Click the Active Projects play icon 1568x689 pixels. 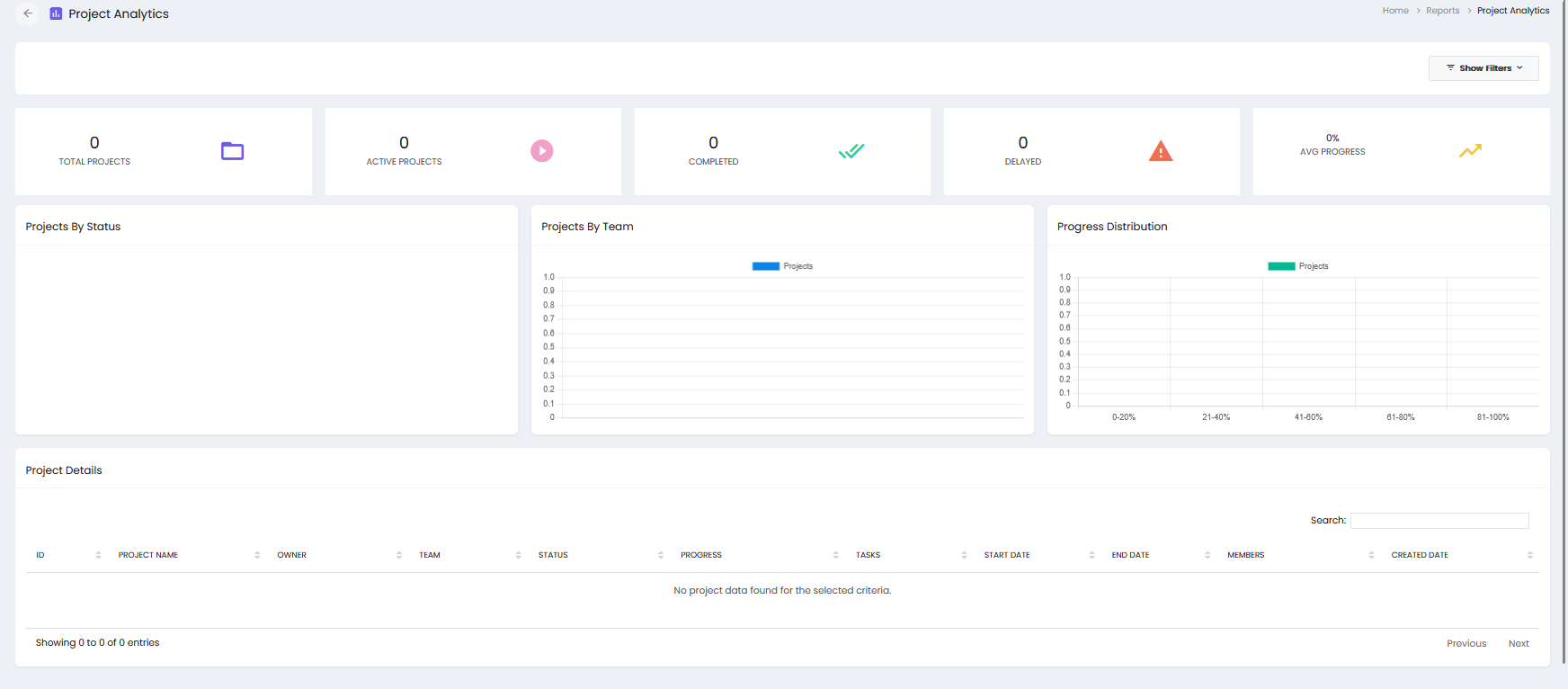[x=542, y=151]
